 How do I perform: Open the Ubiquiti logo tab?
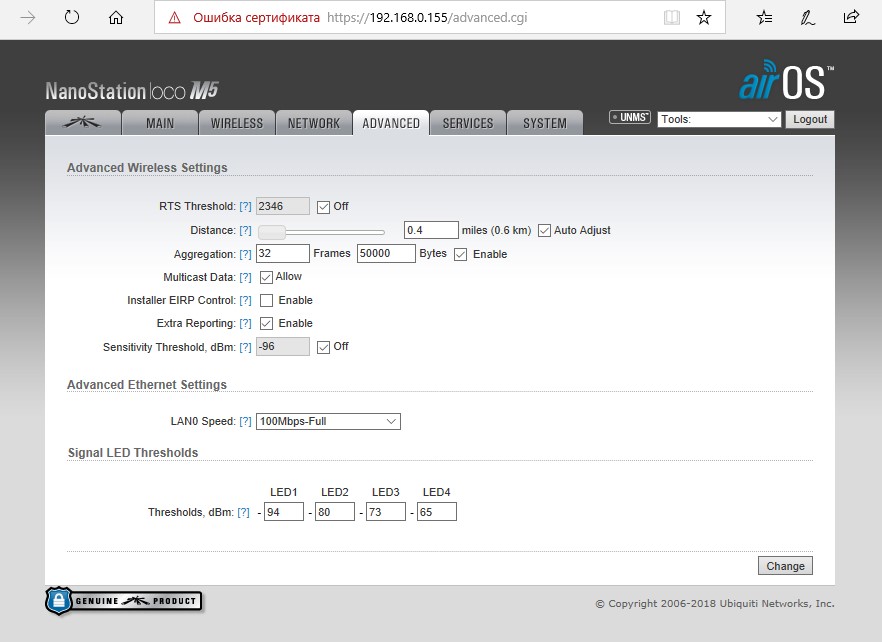pyautogui.click(x=83, y=123)
